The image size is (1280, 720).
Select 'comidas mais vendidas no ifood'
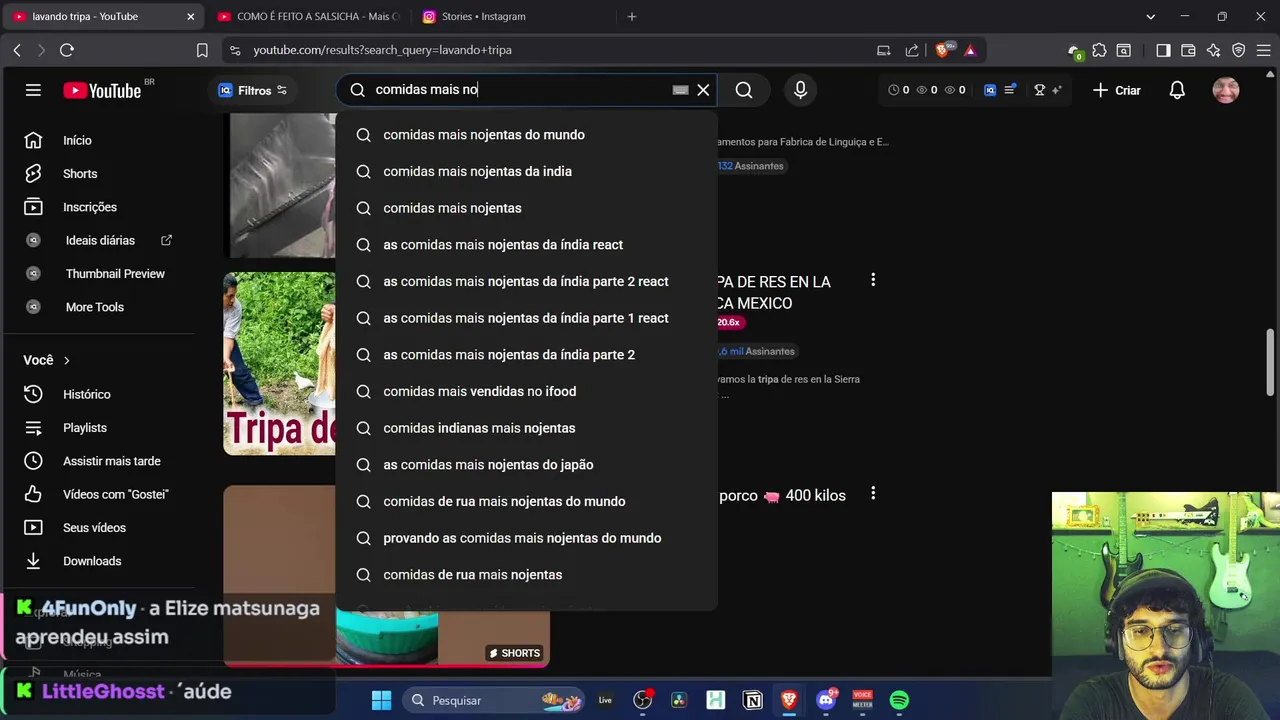pos(526,391)
